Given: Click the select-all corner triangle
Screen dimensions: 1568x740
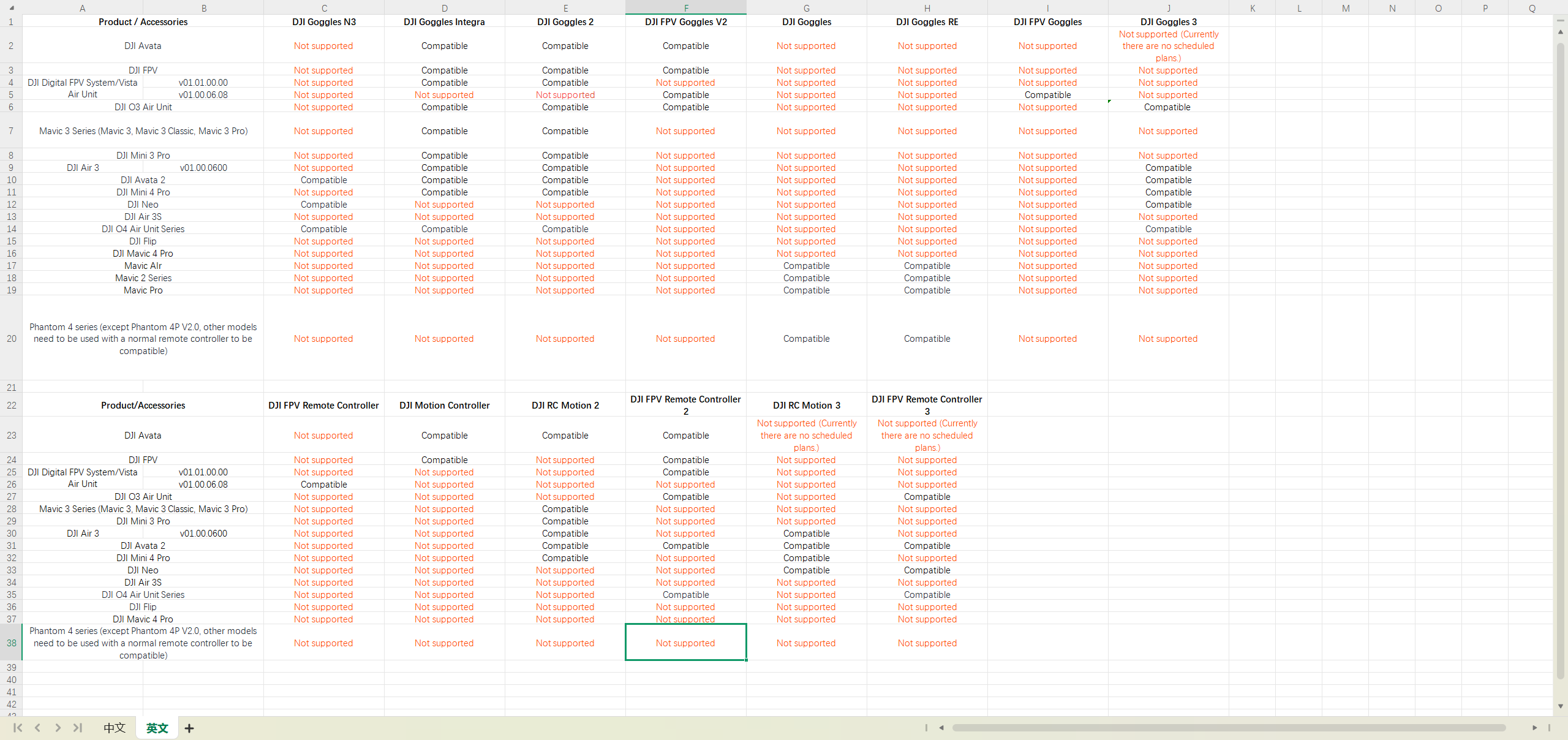Looking at the screenshot, I should pyautogui.click(x=11, y=8).
